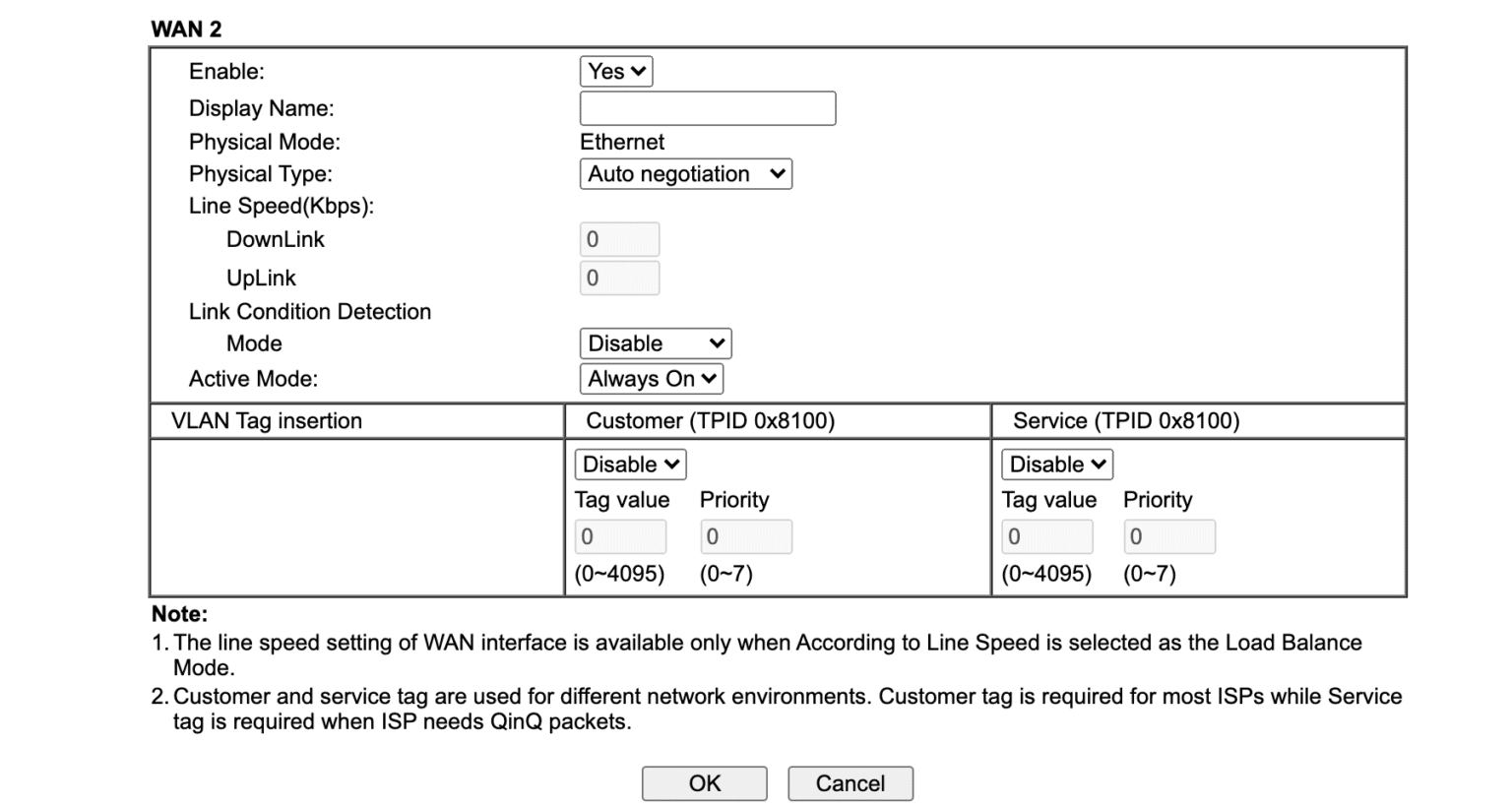The height and width of the screenshot is (808, 1512).
Task: Click the Service Tag value field
Action: pos(1046,537)
